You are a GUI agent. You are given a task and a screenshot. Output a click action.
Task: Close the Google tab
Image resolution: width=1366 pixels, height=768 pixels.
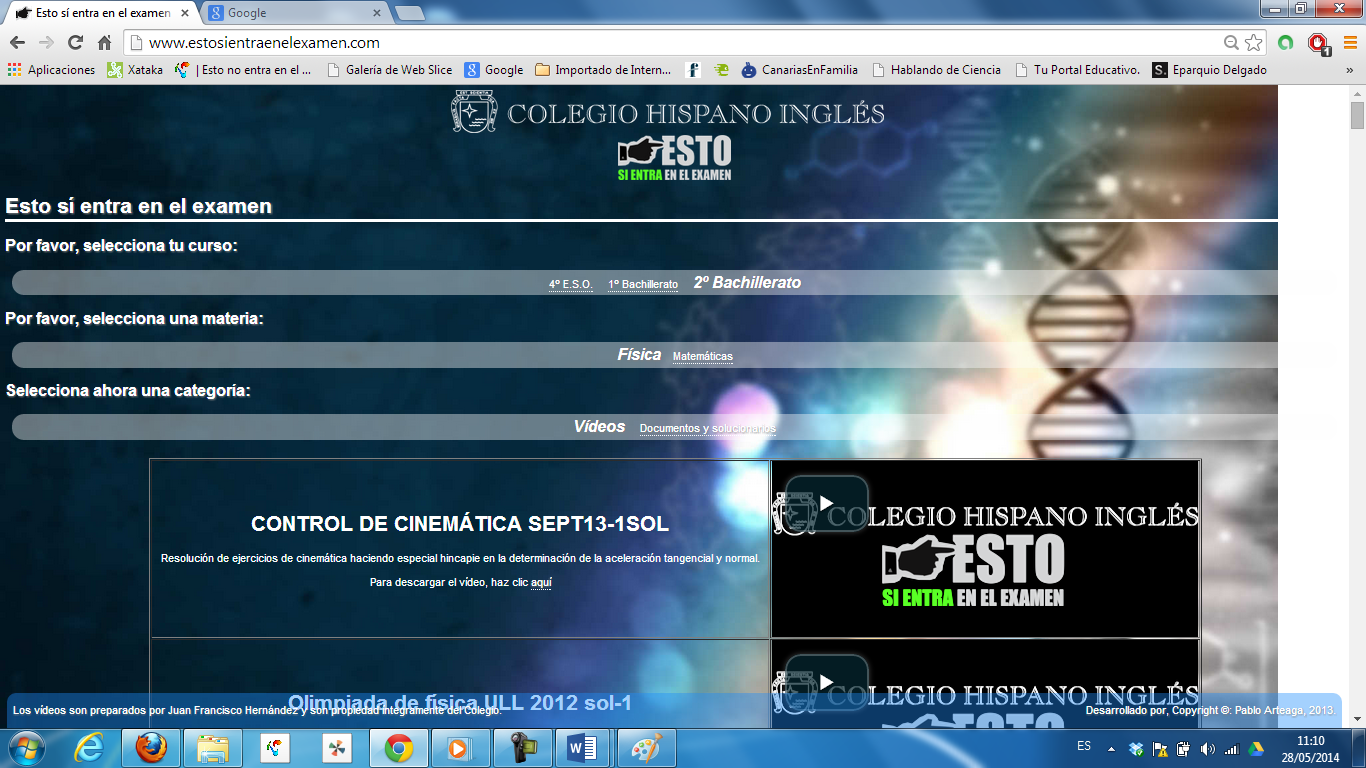377,13
